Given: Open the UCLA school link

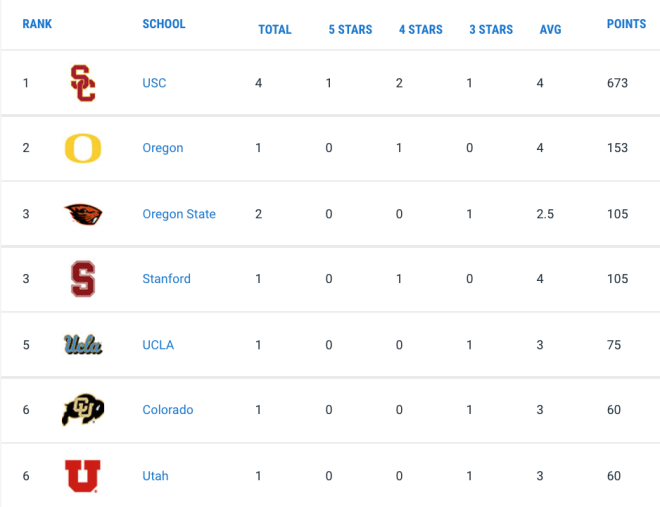Looking at the screenshot, I should tap(158, 345).
